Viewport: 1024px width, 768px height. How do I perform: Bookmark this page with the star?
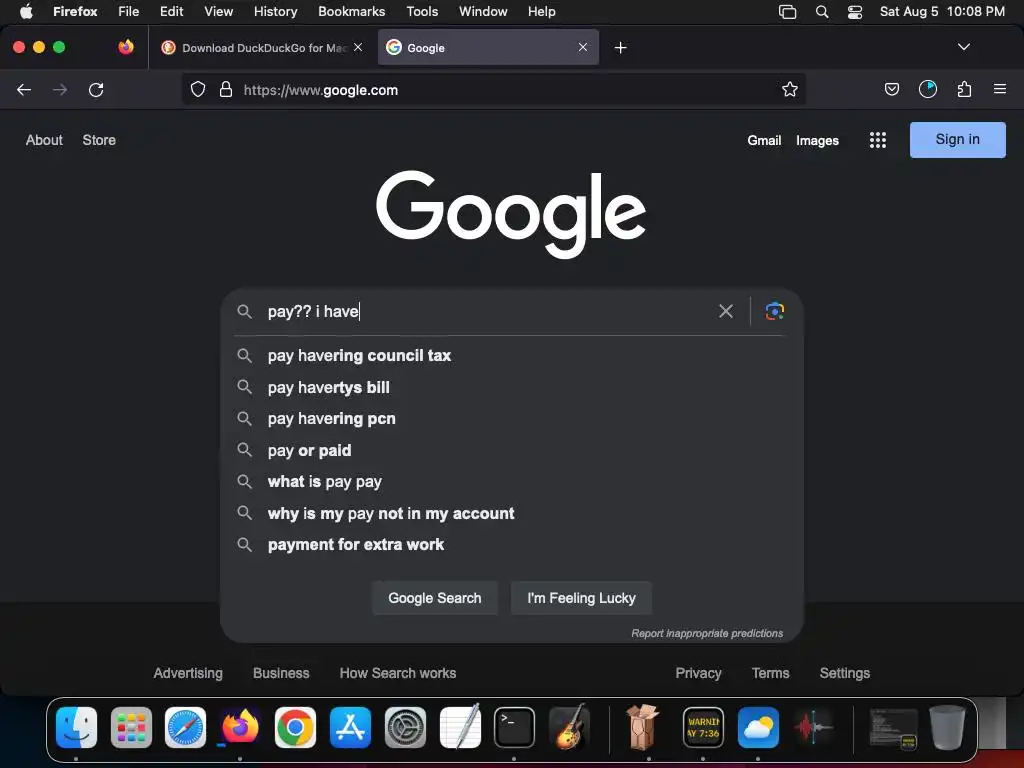(x=790, y=89)
